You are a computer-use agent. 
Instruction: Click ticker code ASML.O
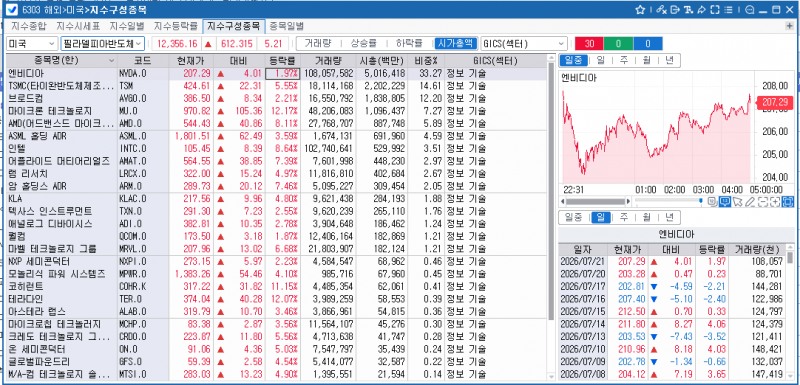132,136
